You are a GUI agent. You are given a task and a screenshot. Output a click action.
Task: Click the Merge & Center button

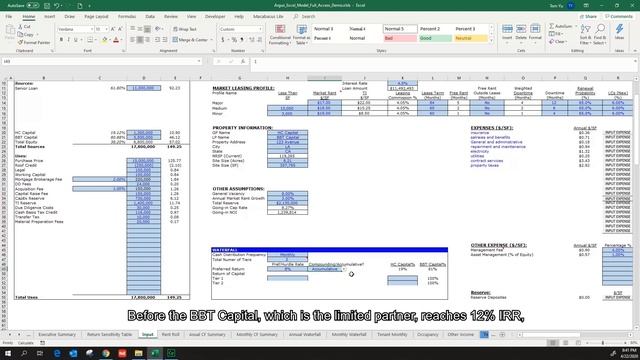pyautogui.click(x=190, y=40)
